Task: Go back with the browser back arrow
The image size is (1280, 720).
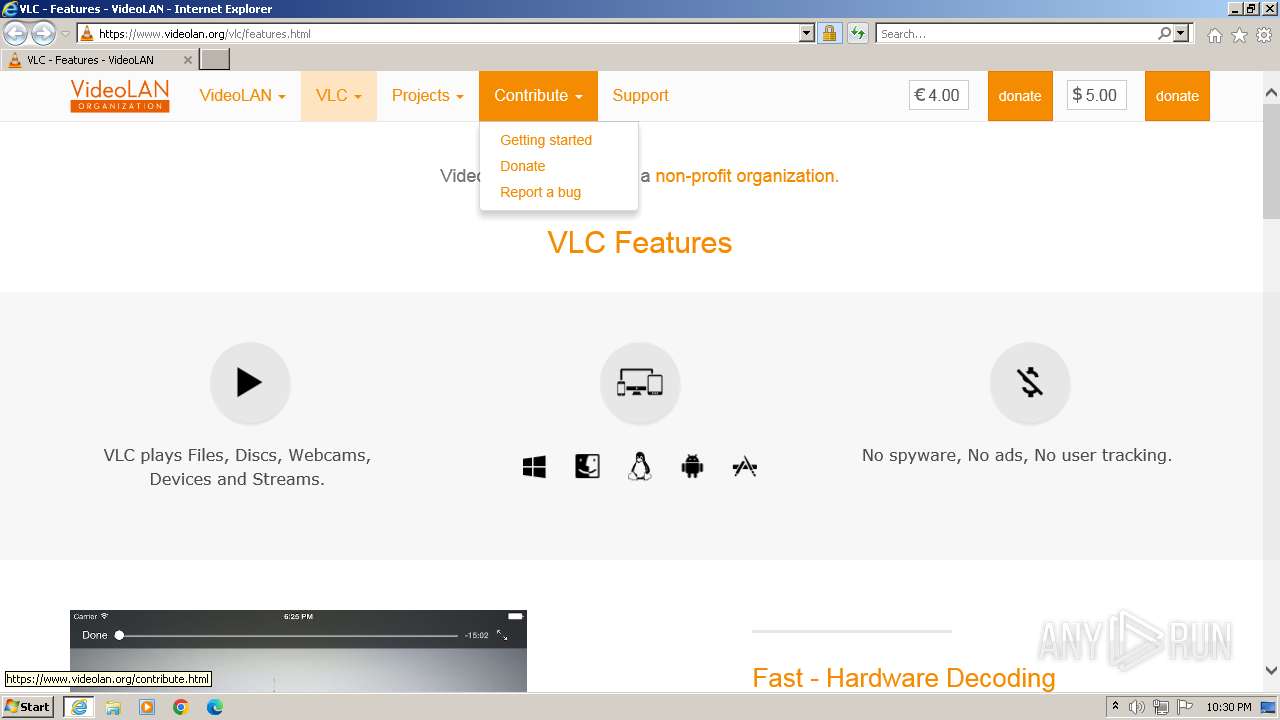Action: click(15, 34)
